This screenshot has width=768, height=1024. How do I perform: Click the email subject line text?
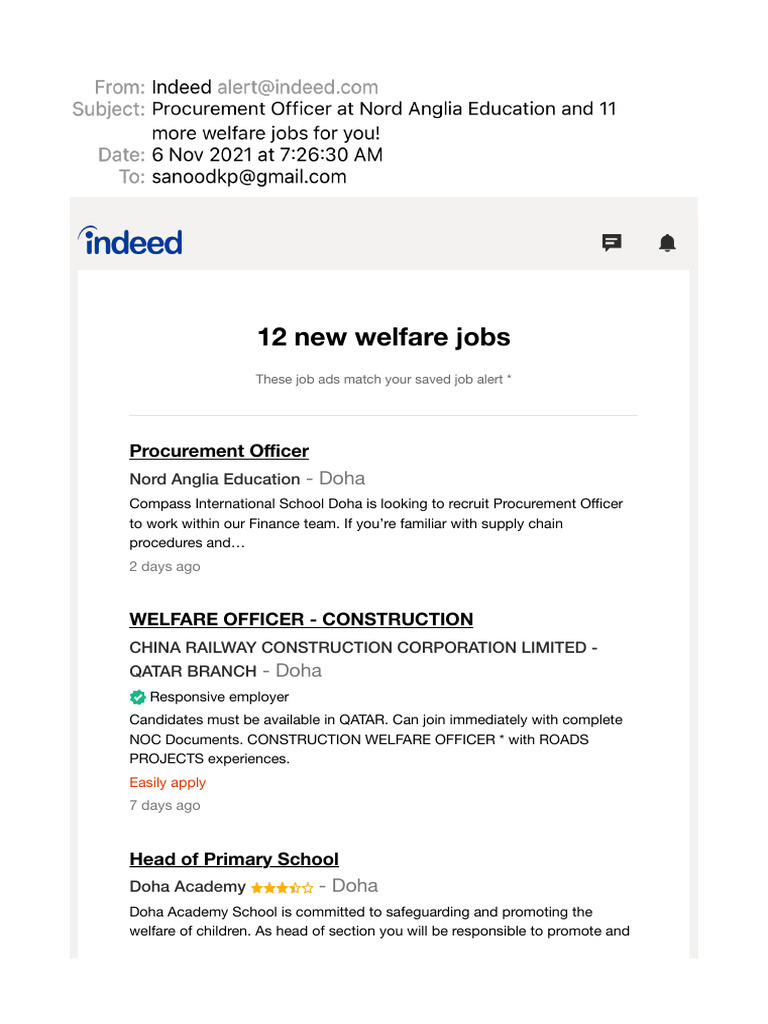click(384, 121)
